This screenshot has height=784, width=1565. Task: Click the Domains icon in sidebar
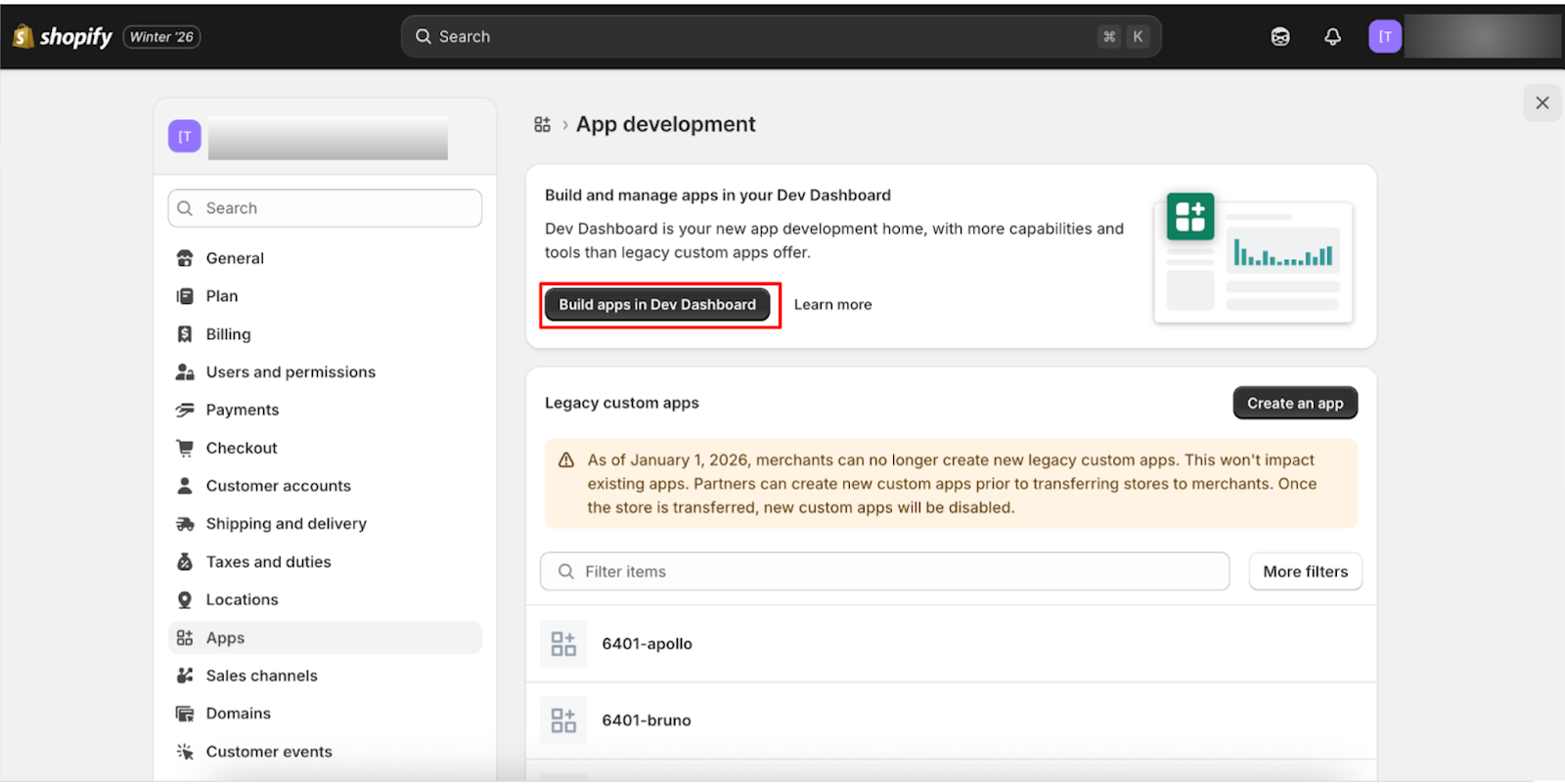coord(185,714)
